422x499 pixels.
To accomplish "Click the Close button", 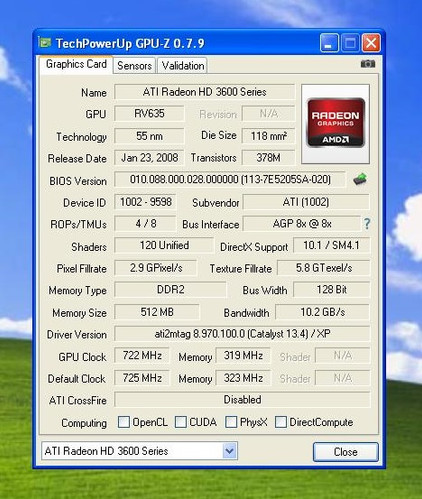I will (346, 452).
